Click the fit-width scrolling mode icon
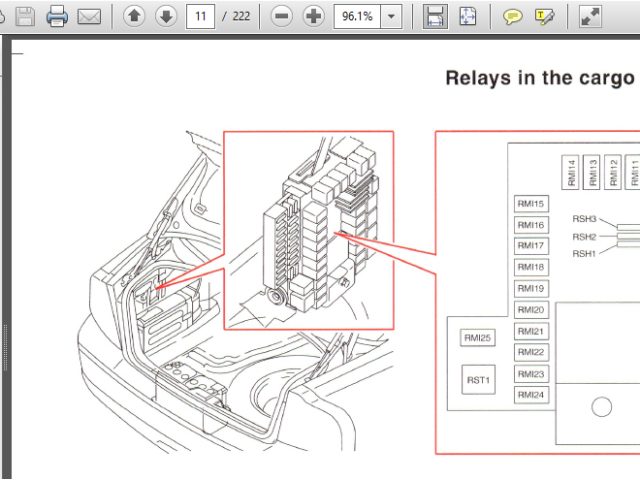Image resolution: width=640 pixels, height=480 pixels. 434,16
